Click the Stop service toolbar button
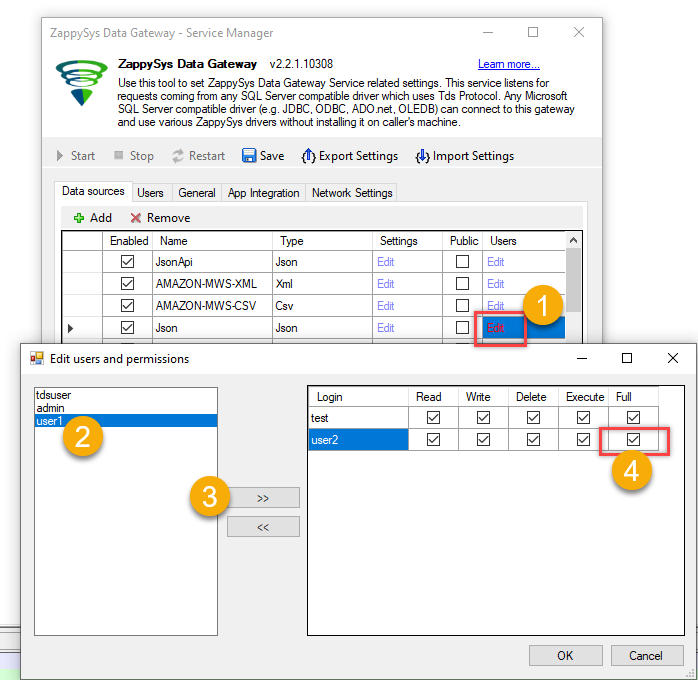This screenshot has width=698, height=680. [133, 156]
